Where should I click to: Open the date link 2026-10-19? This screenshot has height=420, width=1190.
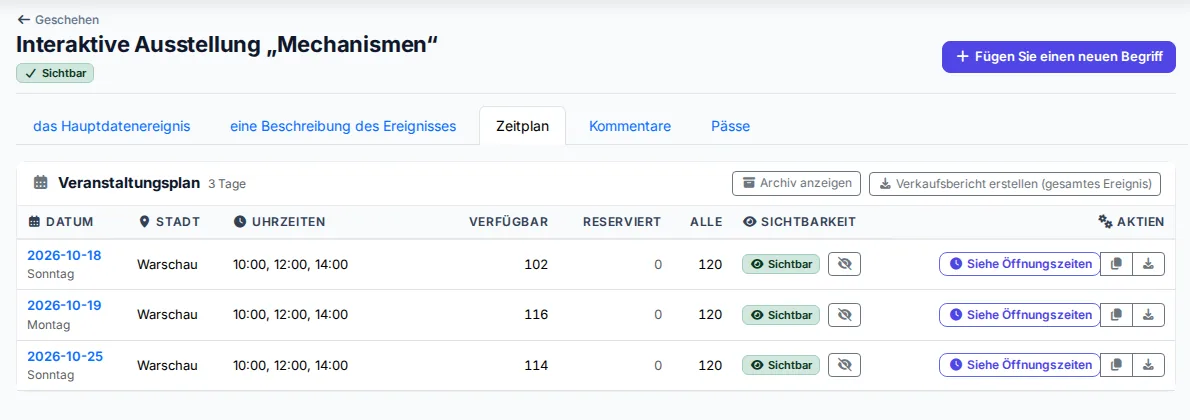(x=65, y=305)
